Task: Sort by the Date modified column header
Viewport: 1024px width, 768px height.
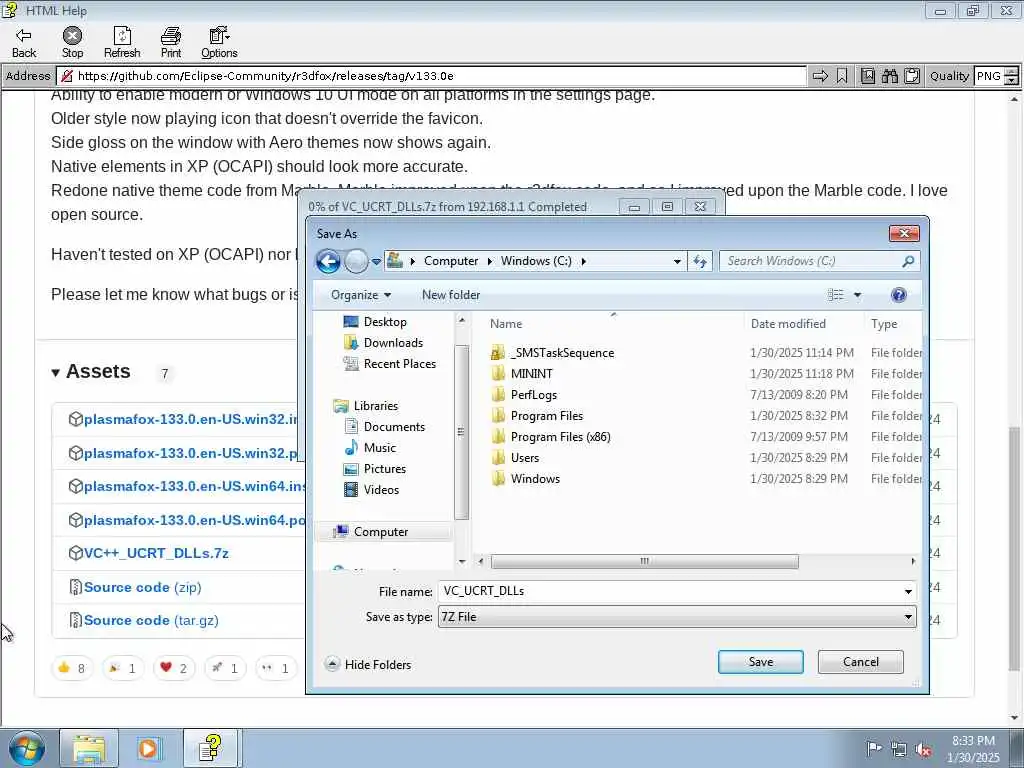Action: click(788, 324)
